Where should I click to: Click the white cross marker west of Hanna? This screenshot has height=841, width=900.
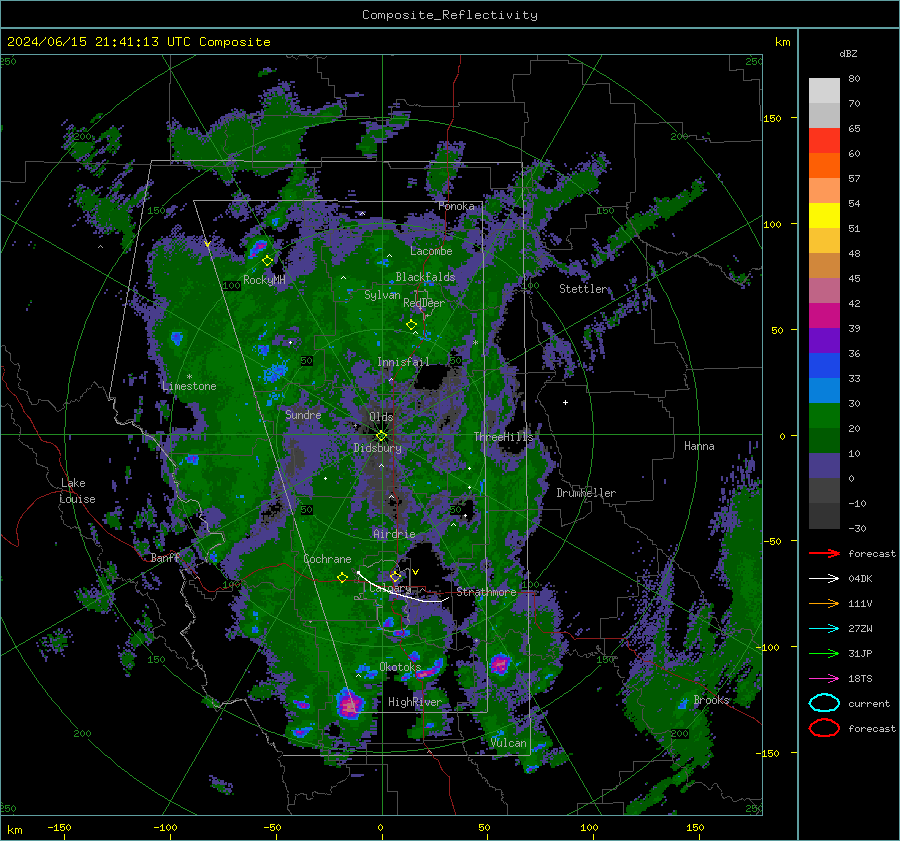[565, 402]
